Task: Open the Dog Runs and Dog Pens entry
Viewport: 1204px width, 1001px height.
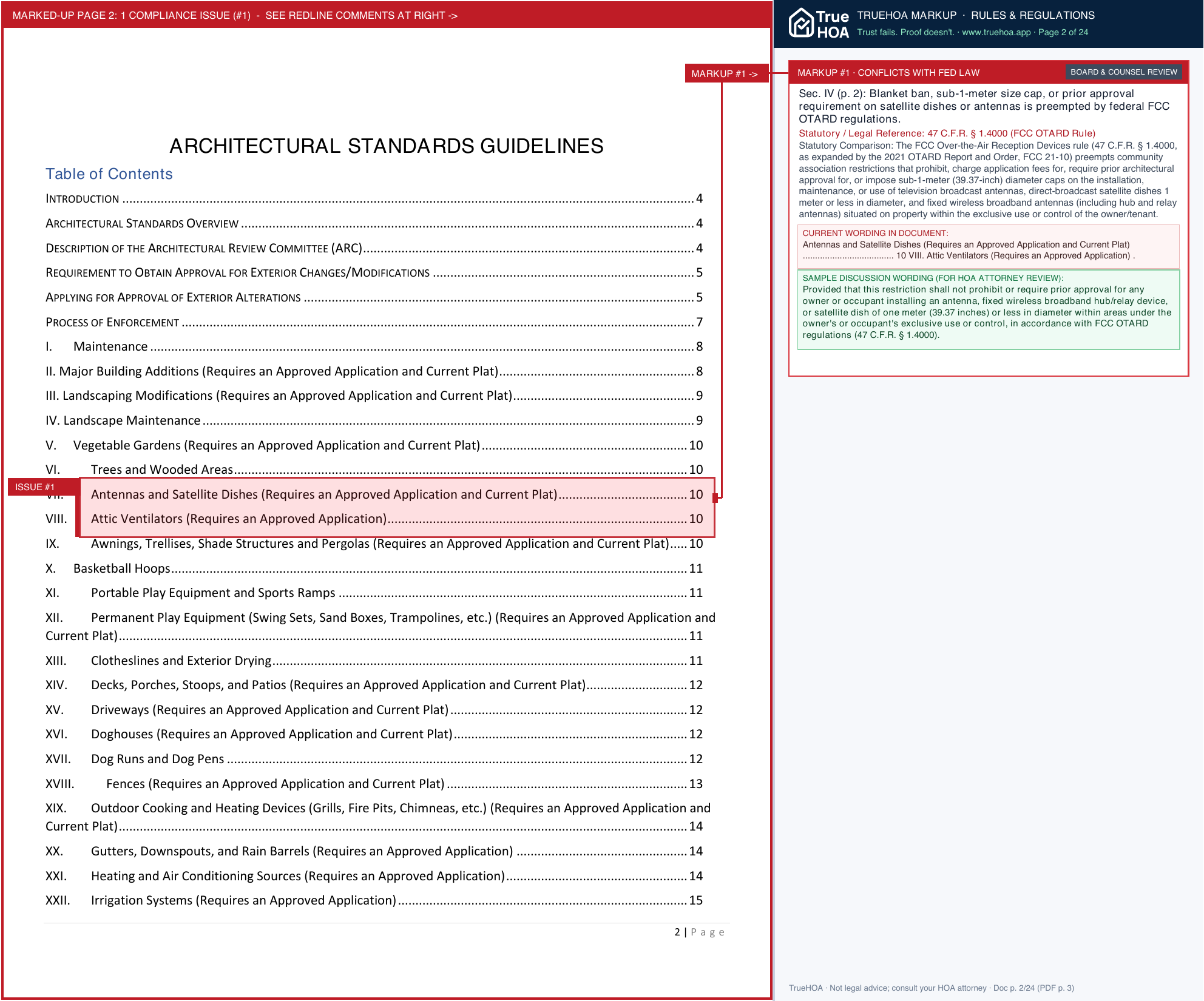Action: [374, 759]
